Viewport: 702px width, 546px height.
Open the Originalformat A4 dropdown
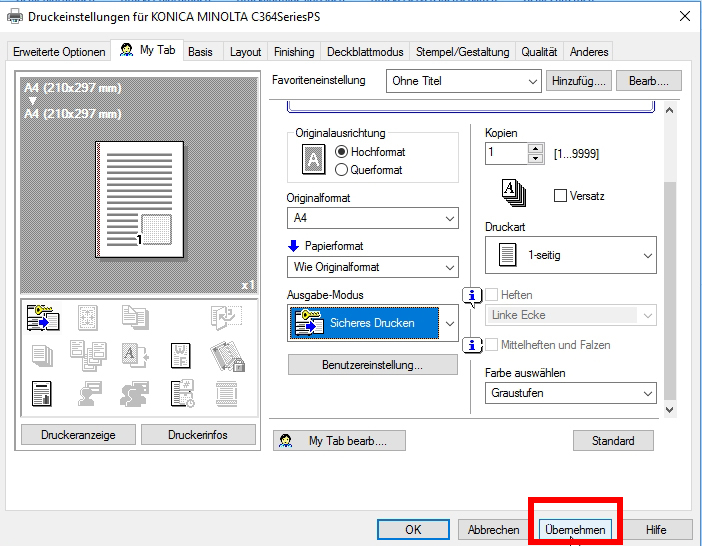tap(372, 218)
